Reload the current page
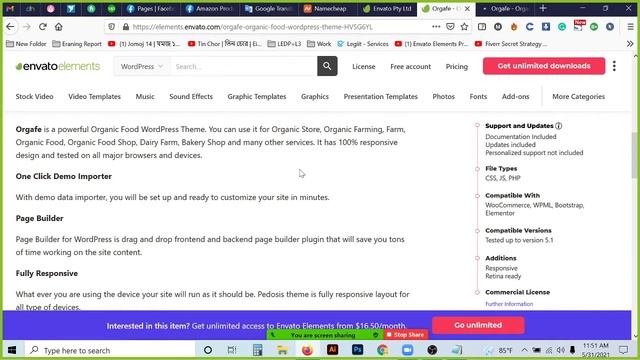The height and width of the screenshot is (360, 640). point(43,27)
